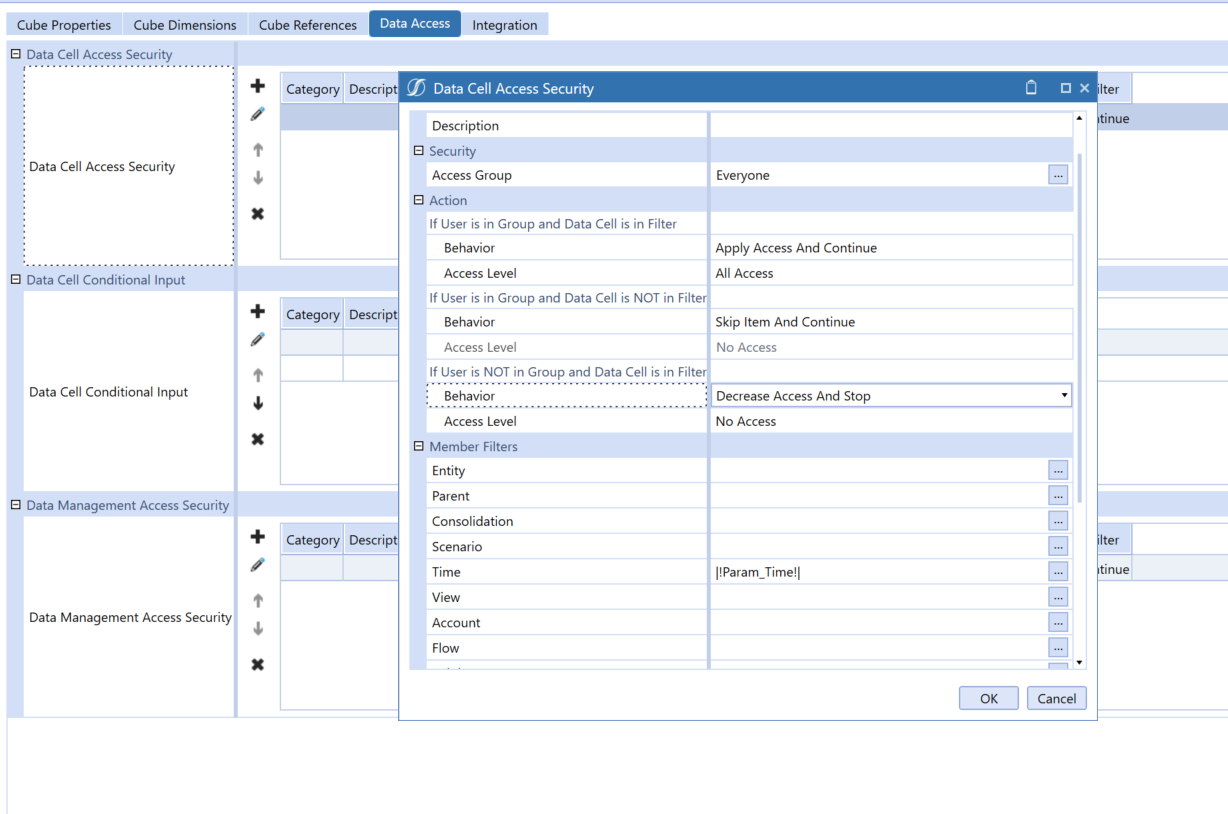Image resolution: width=1228 pixels, height=814 pixels.
Task: Edit the Data Management Access Security entry
Action: pyautogui.click(x=257, y=565)
